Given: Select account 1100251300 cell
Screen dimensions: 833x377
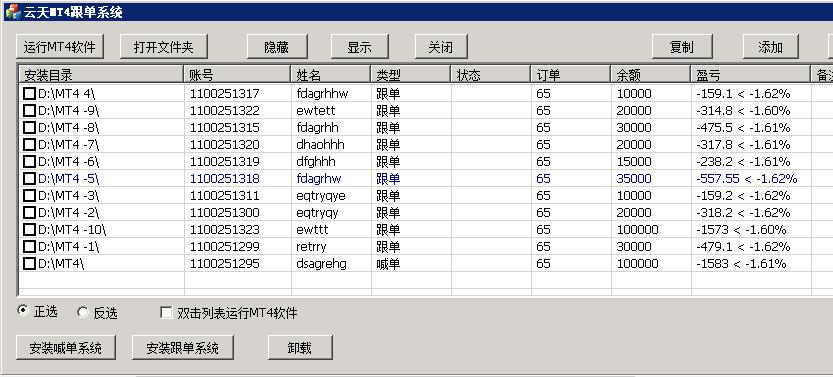Looking at the screenshot, I should [x=225, y=213].
